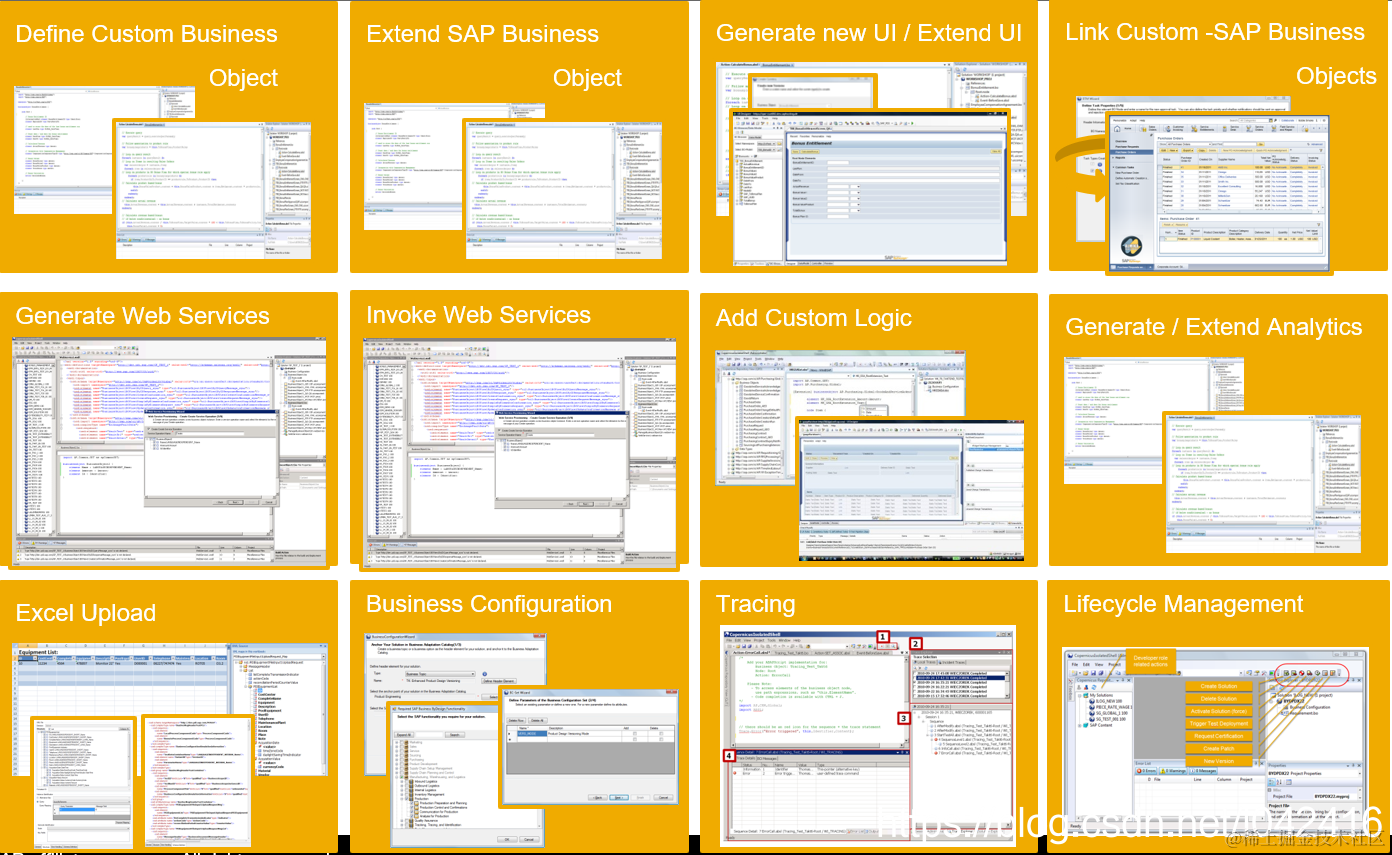Click Categorized icon in Properties panel
Image resolution: width=1392 pixels, height=855 pixels.
point(1271,782)
